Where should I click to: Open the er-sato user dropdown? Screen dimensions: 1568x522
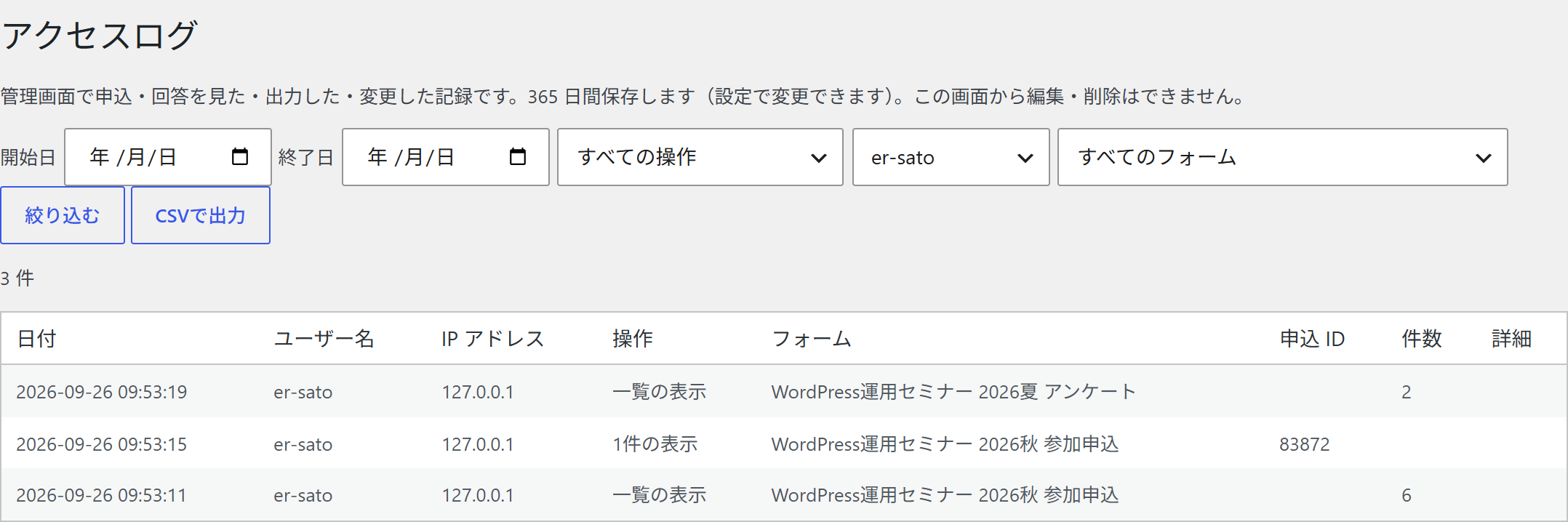coord(951,157)
